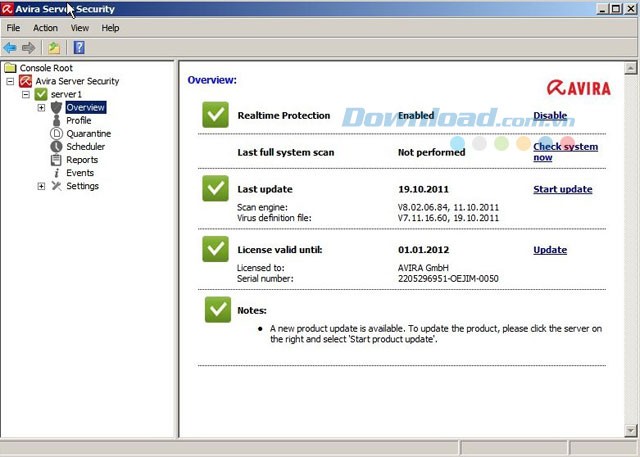Select Console Root label in tree
Screen dimensions: 640x457
46,68
